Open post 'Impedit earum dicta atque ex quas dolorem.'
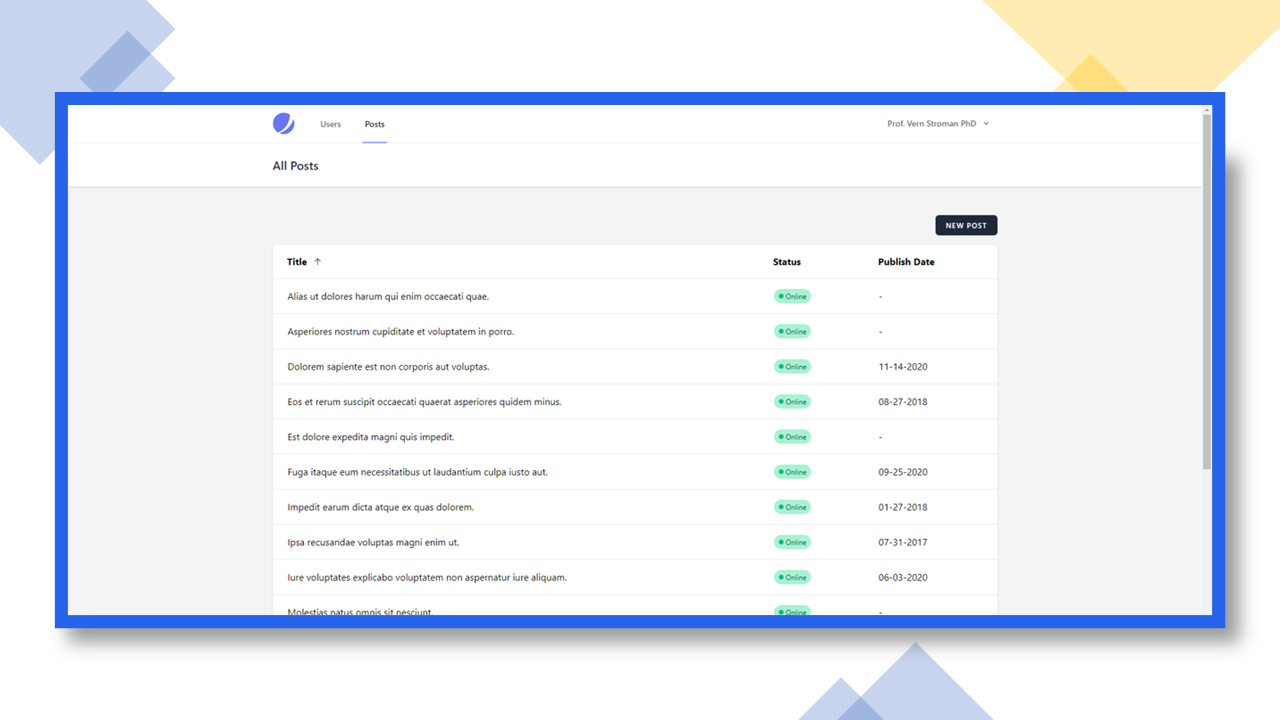The image size is (1280, 720). 380,507
